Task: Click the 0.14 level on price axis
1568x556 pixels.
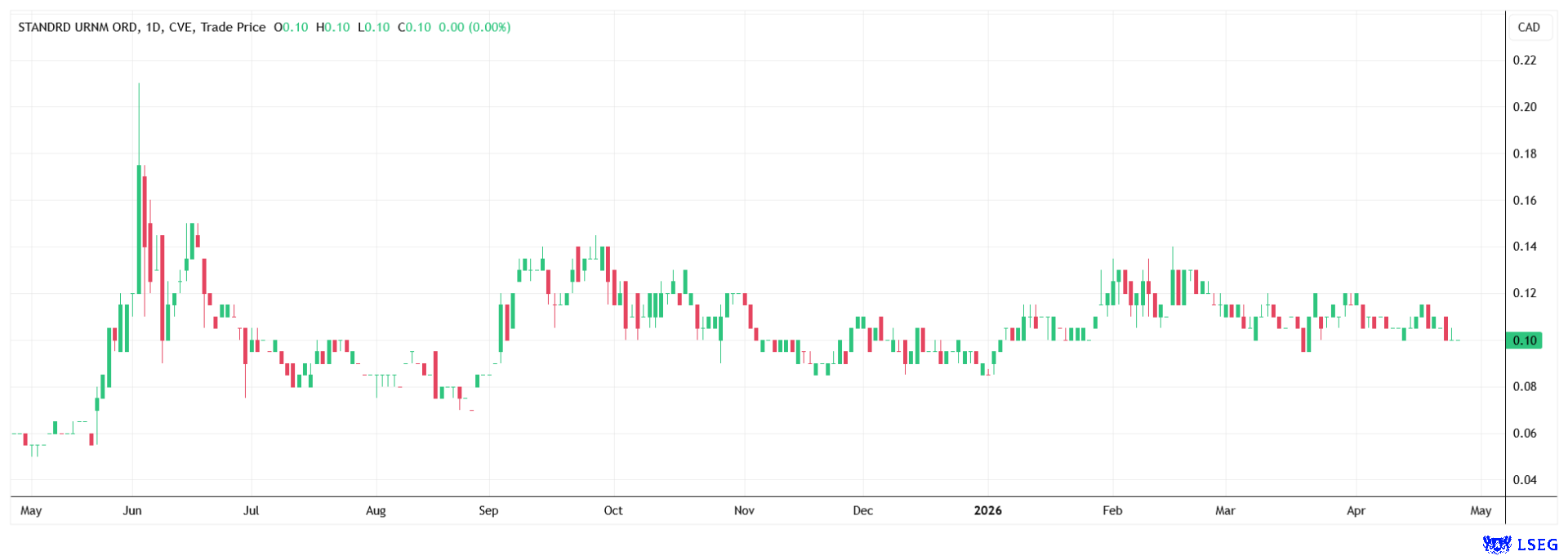Action: tap(1524, 247)
